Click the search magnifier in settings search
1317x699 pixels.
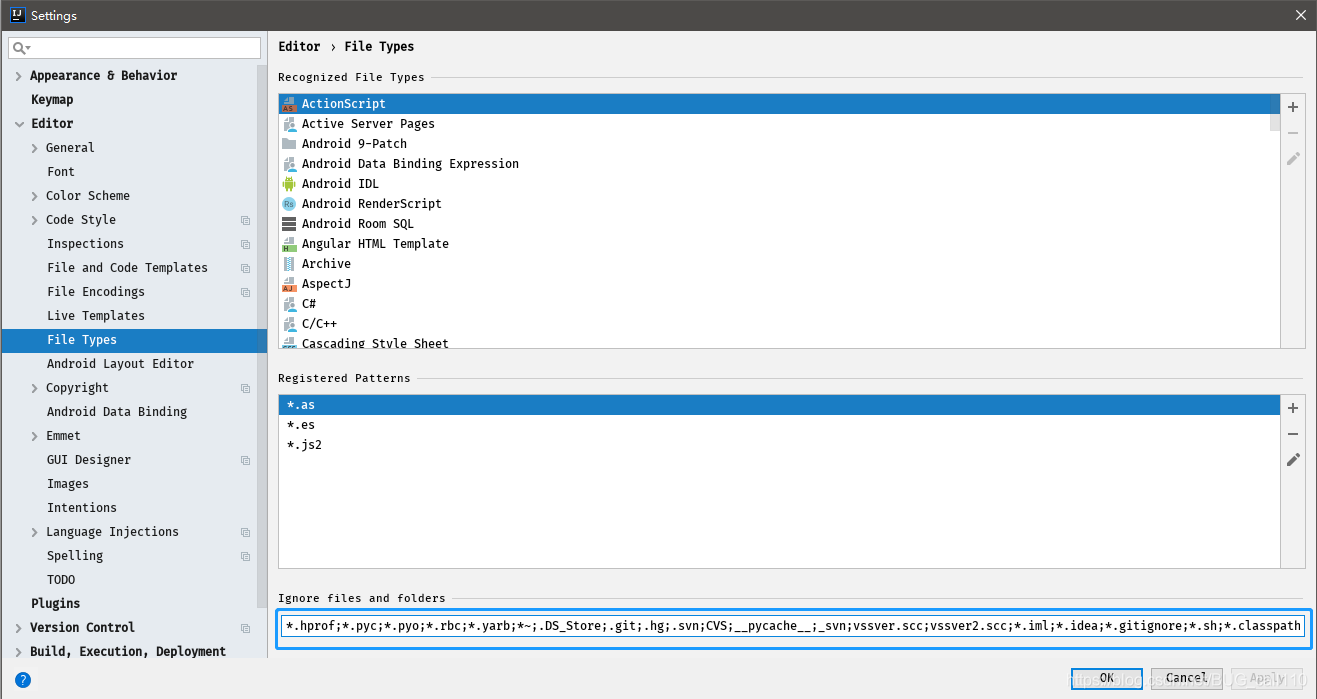(x=20, y=47)
